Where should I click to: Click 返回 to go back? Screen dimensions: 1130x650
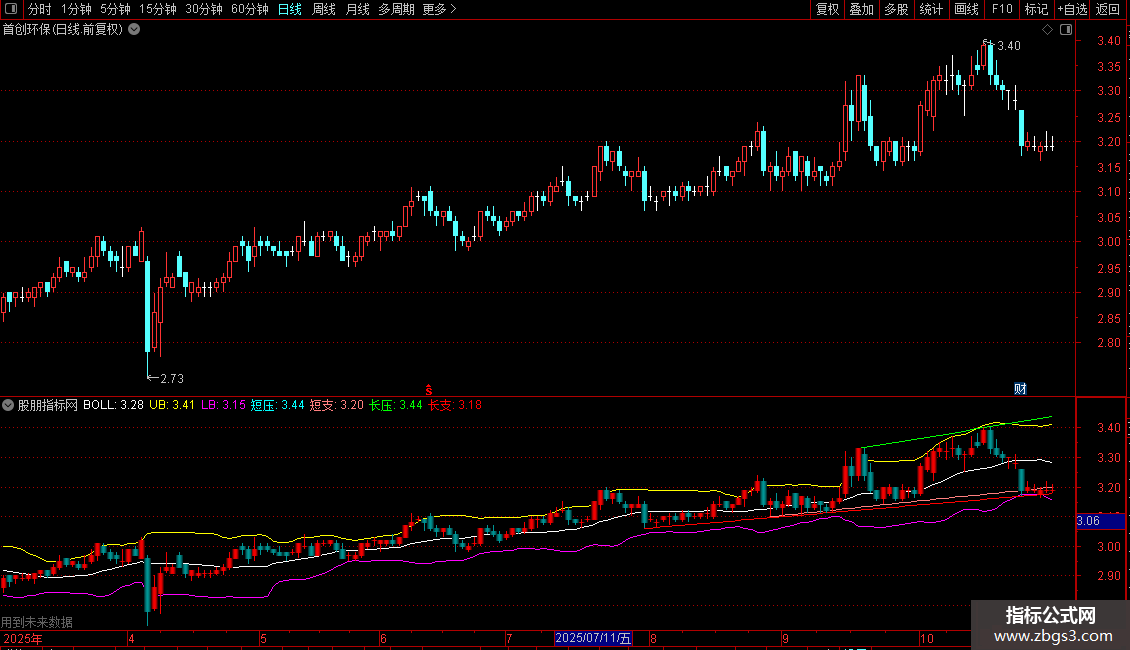click(1108, 9)
